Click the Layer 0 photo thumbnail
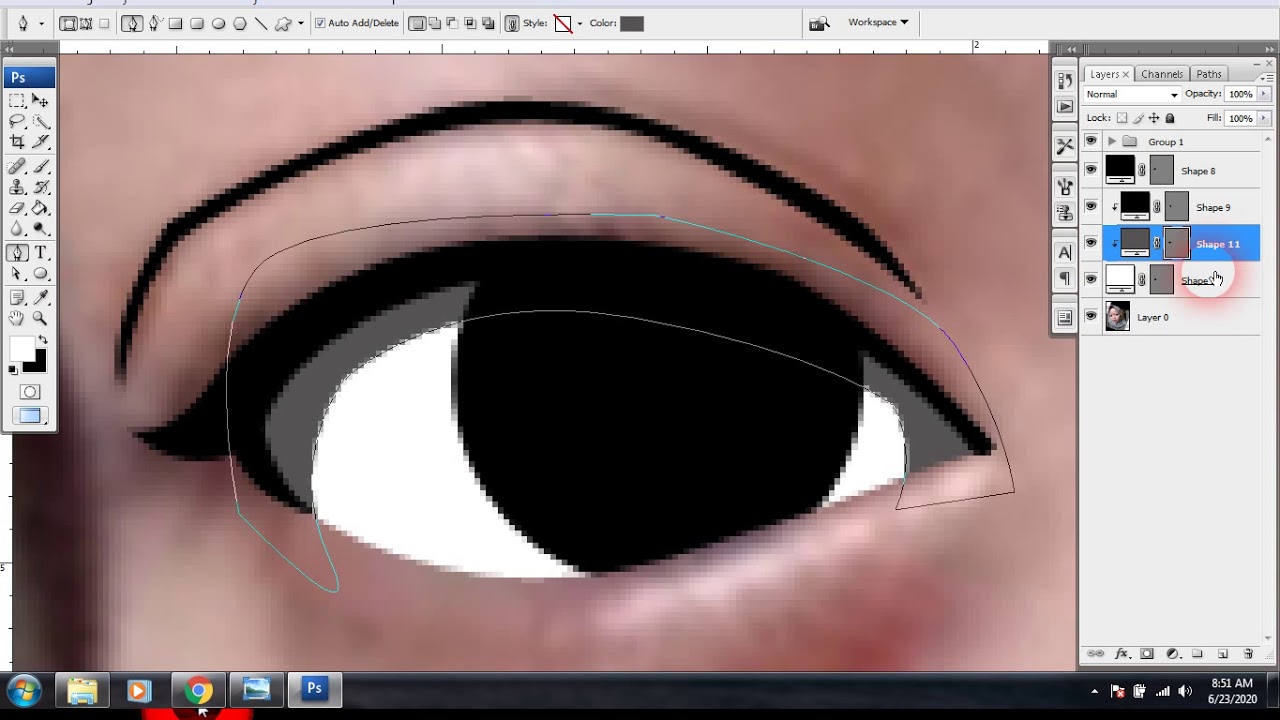1280x720 pixels. [x=1118, y=317]
